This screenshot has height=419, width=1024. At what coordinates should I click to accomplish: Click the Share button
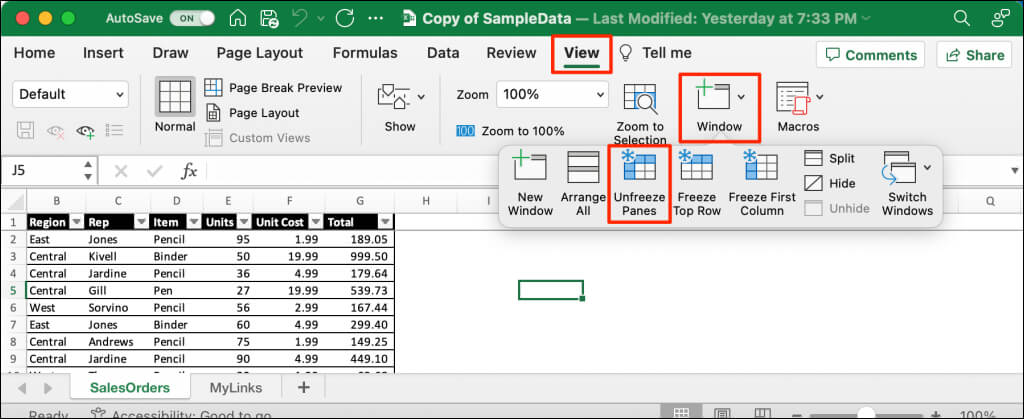pos(974,55)
